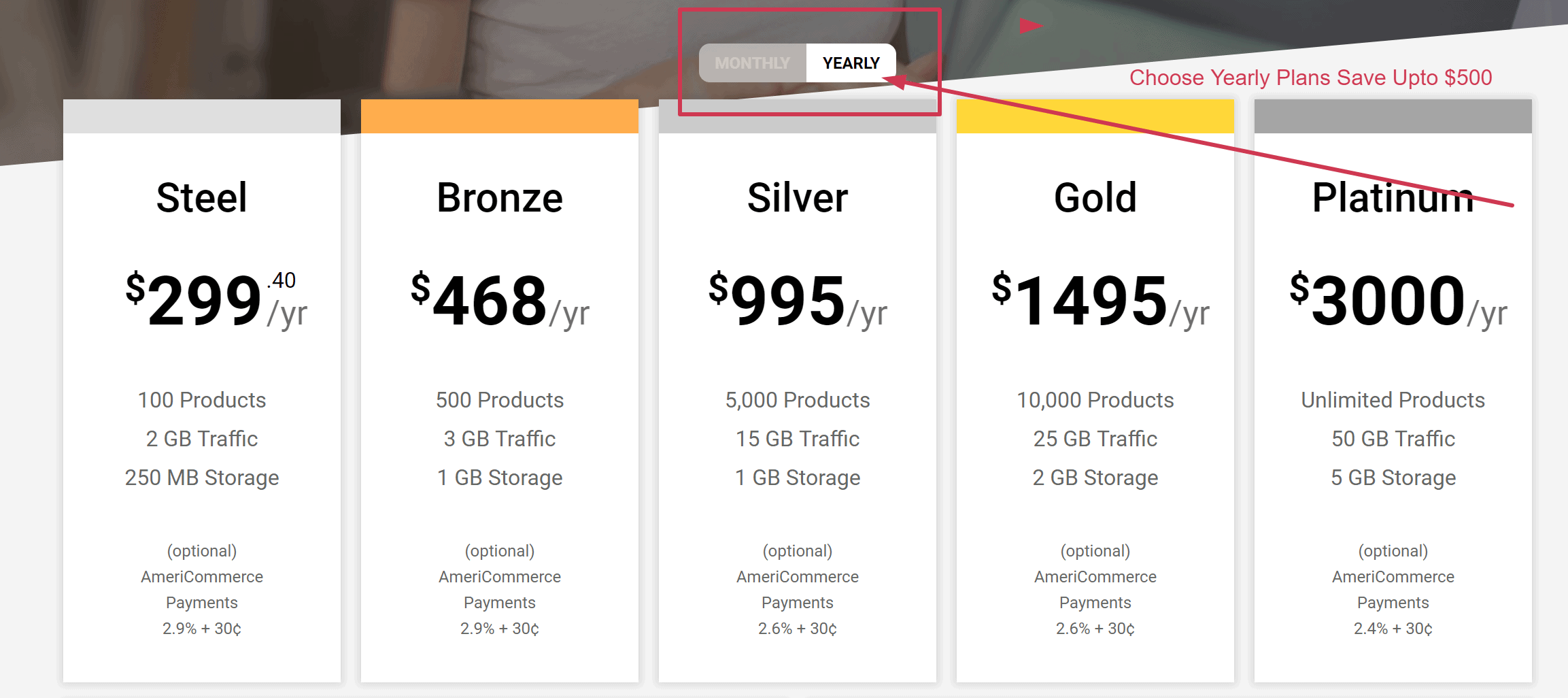Select the Yearly billing toggle
Screen dimensions: 1568x698
(851, 63)
